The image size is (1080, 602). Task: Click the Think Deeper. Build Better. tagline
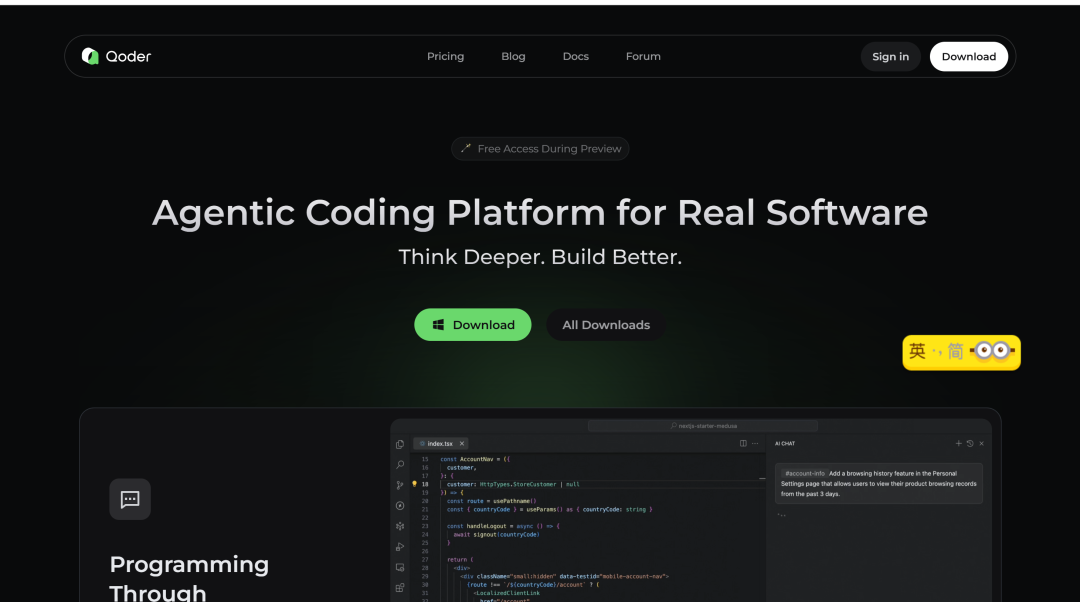(x=540, y=257)
